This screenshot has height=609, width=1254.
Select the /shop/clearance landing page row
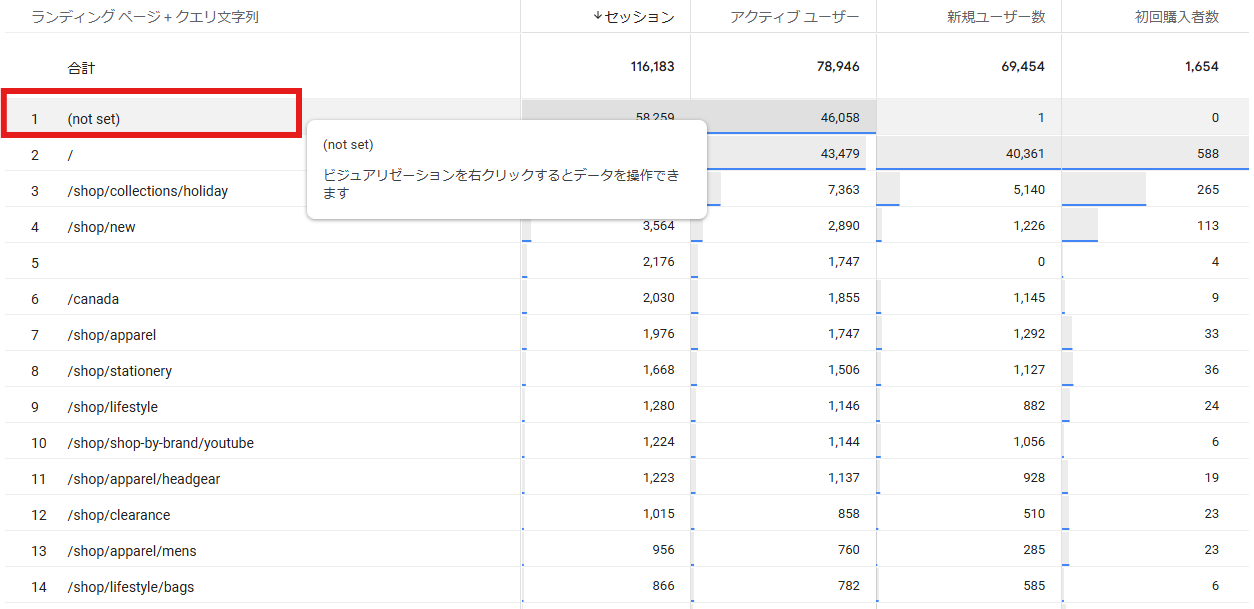click(x=119, y=515)
